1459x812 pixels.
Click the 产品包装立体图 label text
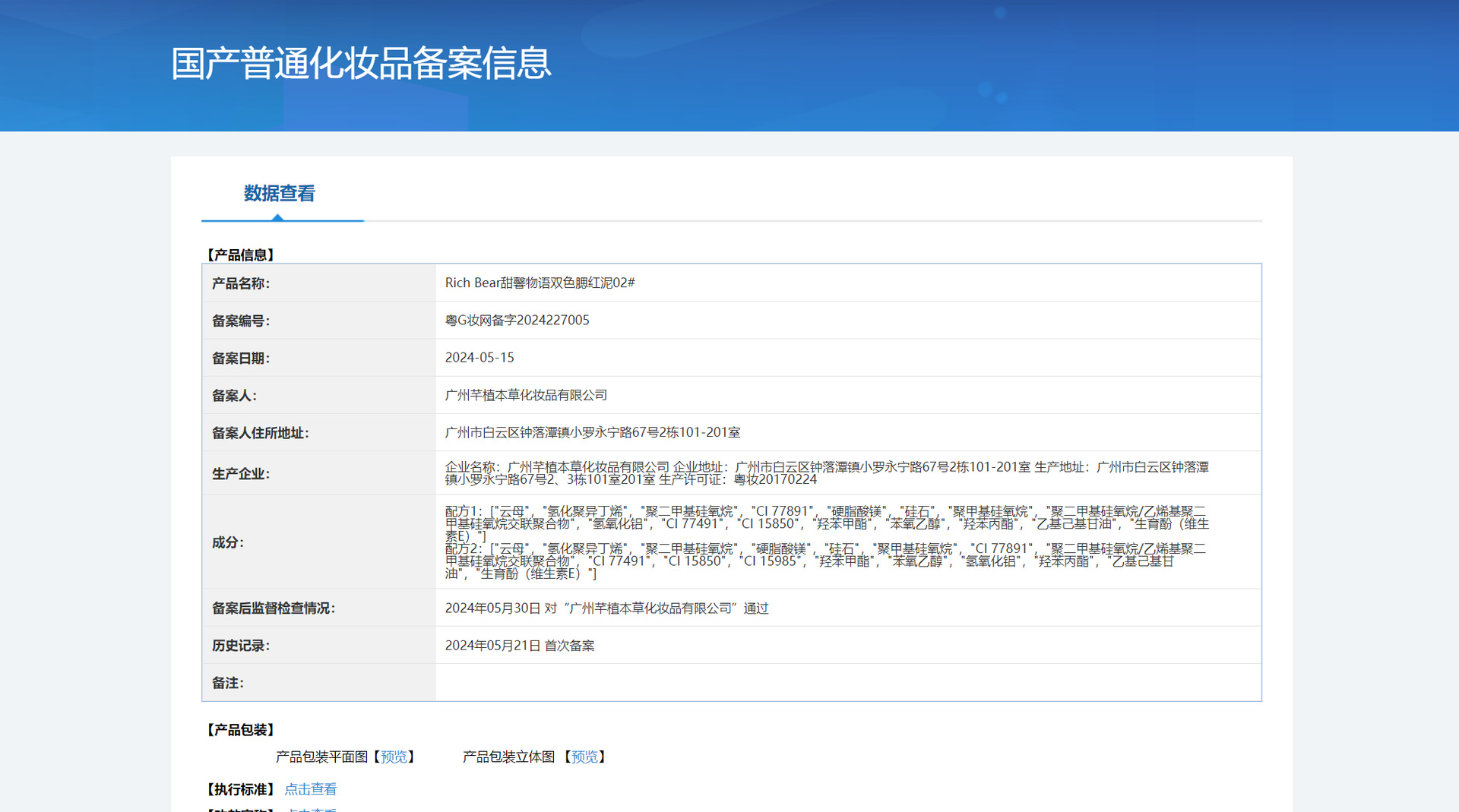pos(508,757)
